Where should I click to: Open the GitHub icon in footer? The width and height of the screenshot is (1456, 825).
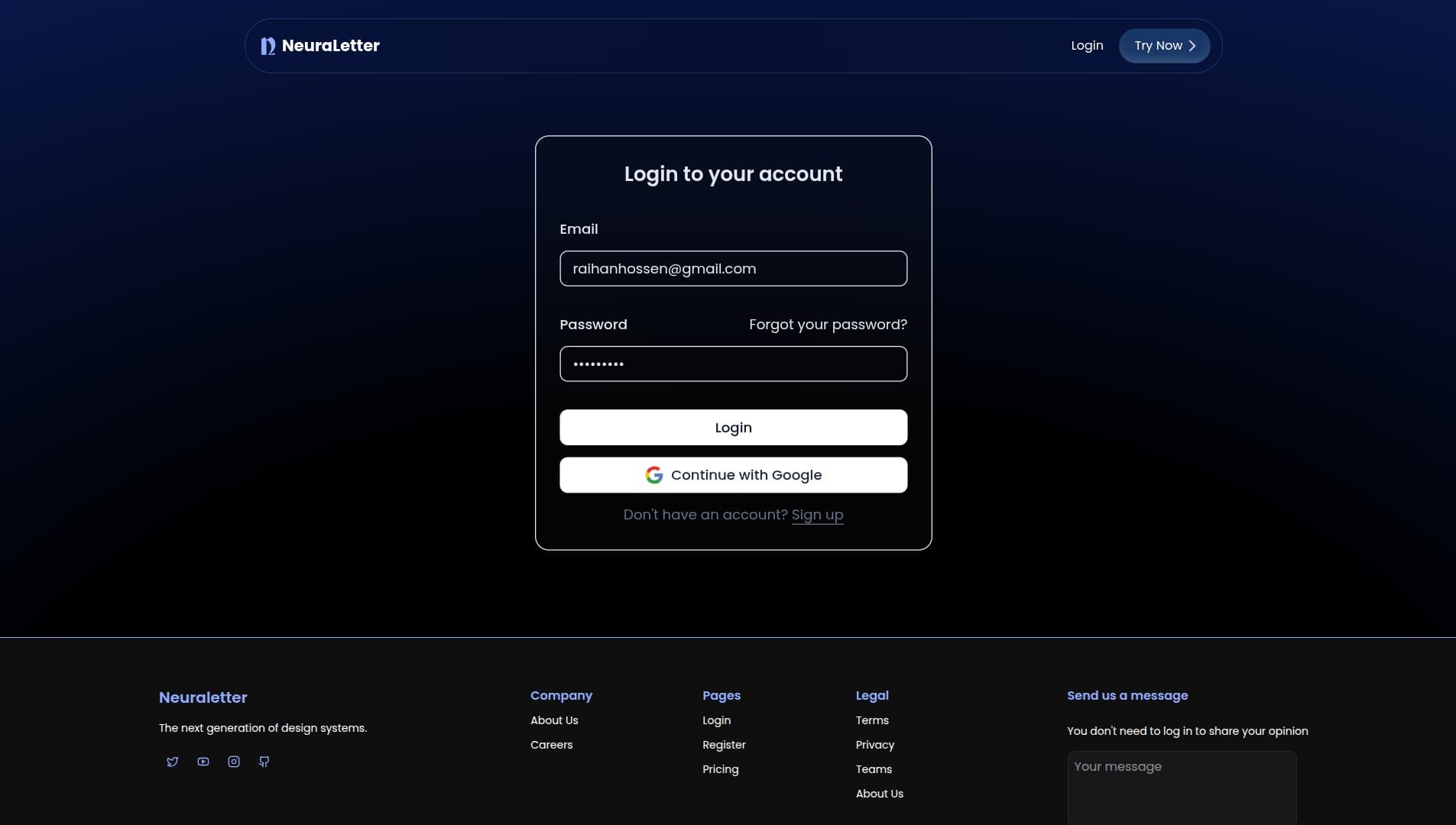(x=264, y=762)
